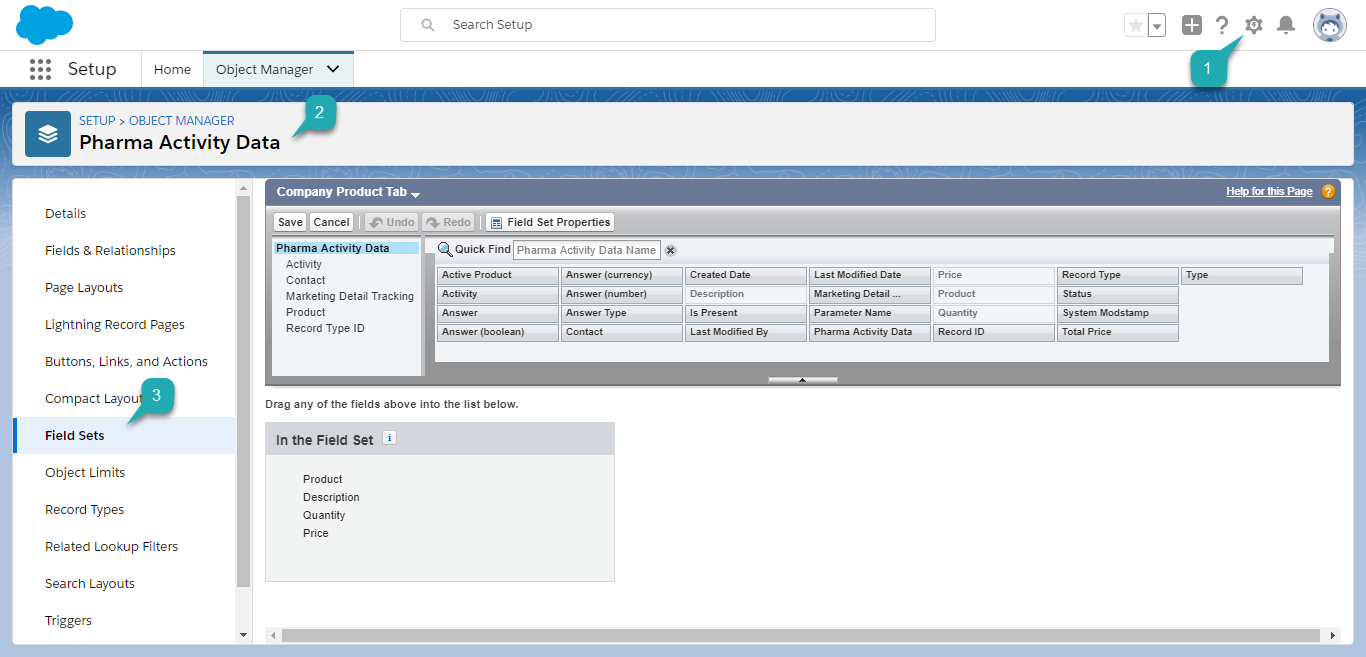Click the horizontal scrollbar at bottom

point(800,635)
